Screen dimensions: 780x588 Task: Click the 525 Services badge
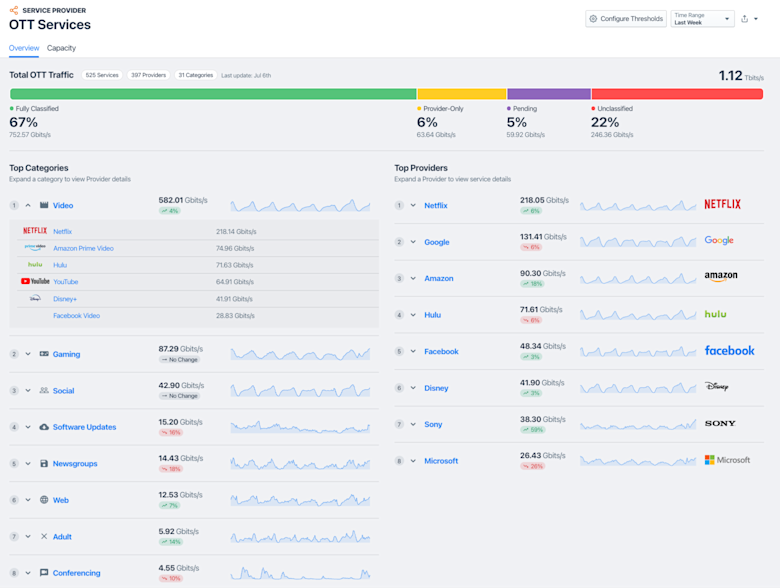(x=102, y=75)
